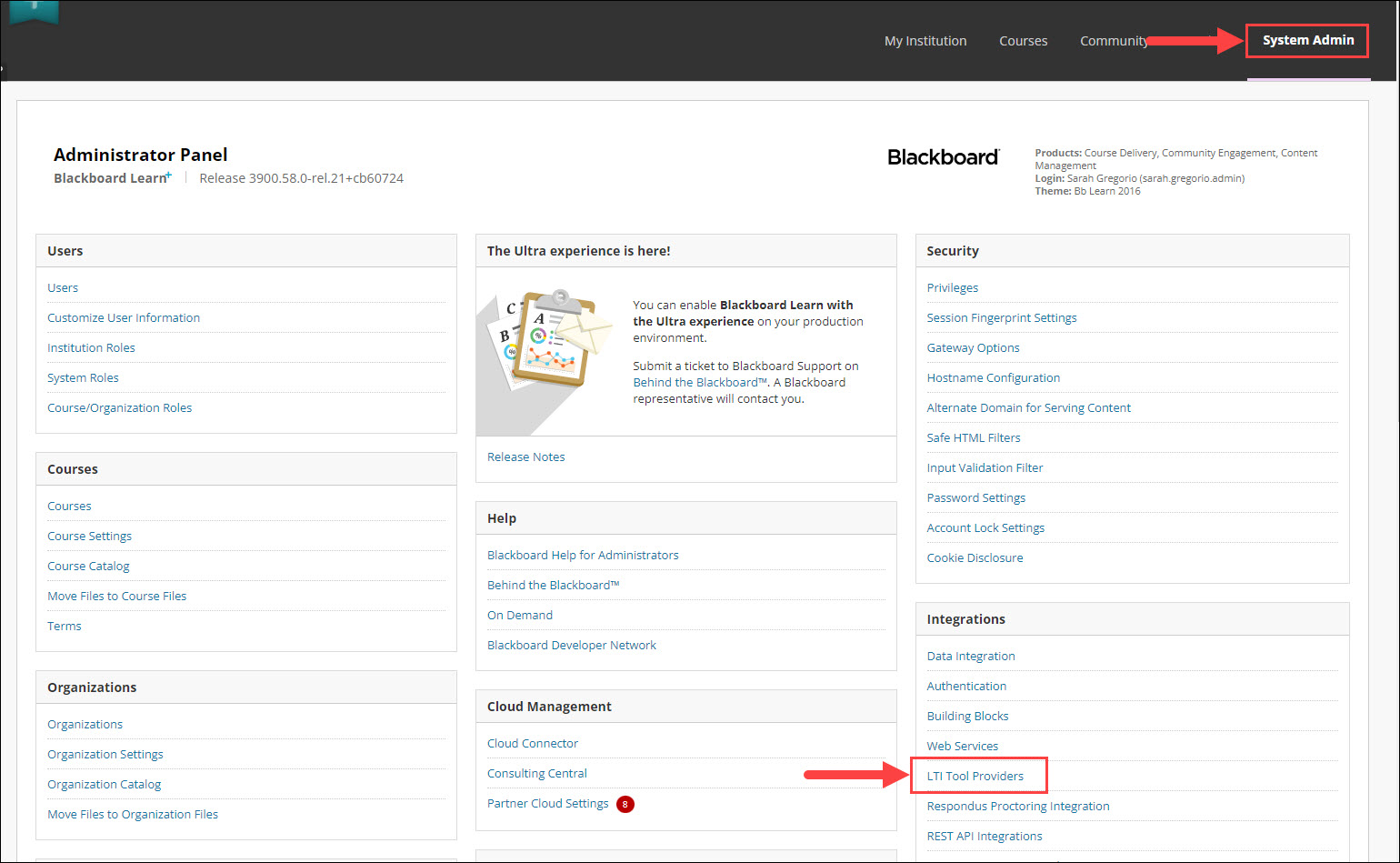
Task: Open Behind the Blackboard in the Help panel
Action: (x=553, y=585)
